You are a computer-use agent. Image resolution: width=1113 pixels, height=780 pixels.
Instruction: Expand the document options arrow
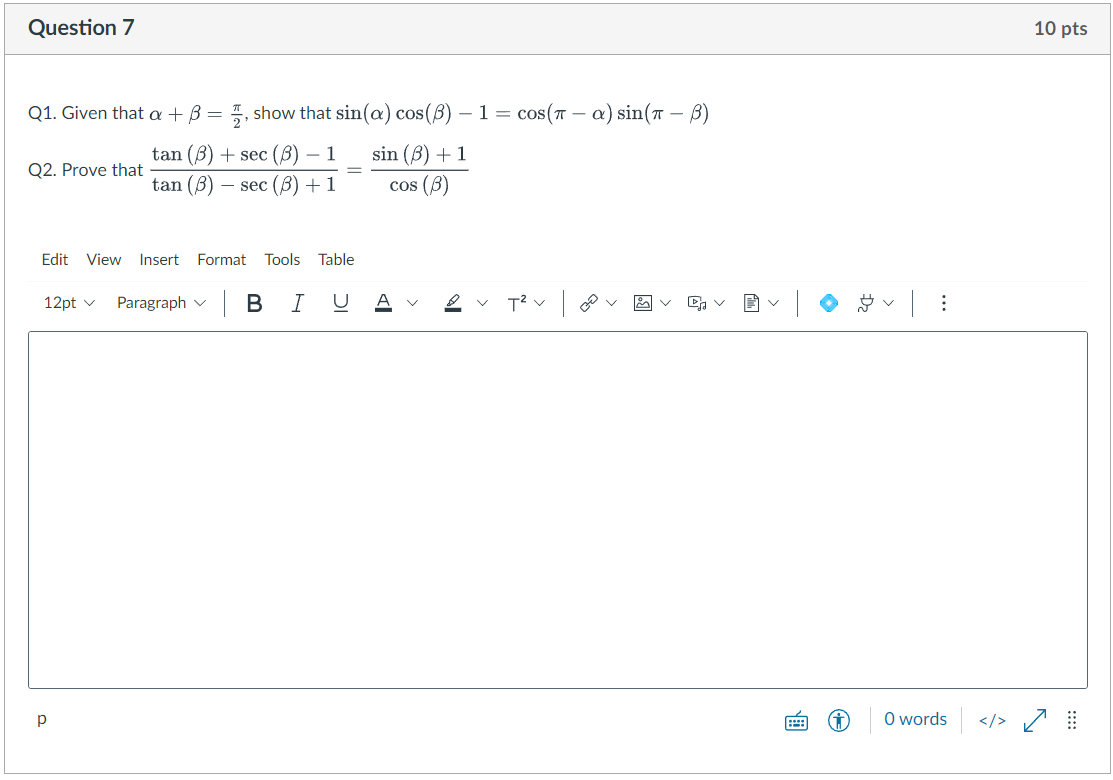[774, 303]
